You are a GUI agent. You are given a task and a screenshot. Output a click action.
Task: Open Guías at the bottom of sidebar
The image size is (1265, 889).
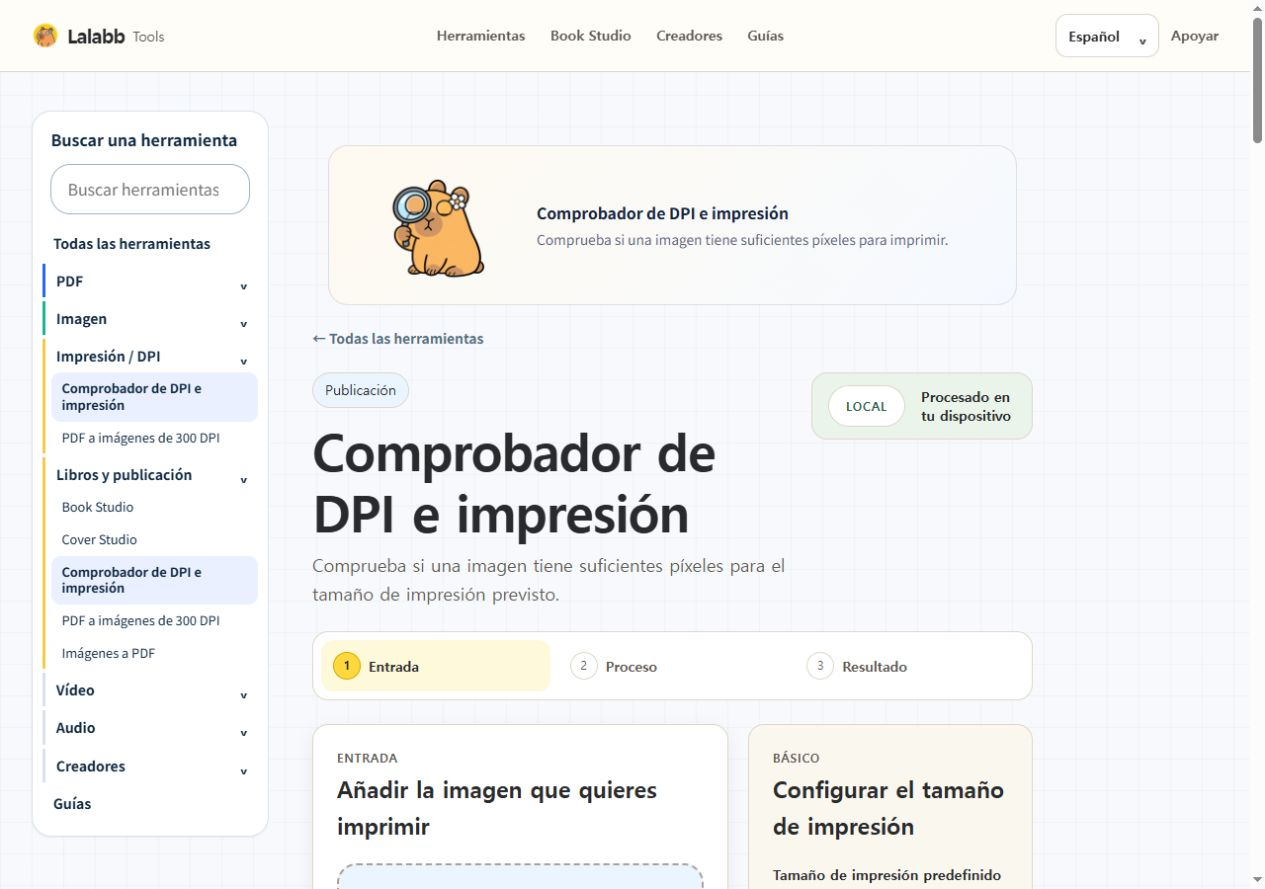click(72, 804)
